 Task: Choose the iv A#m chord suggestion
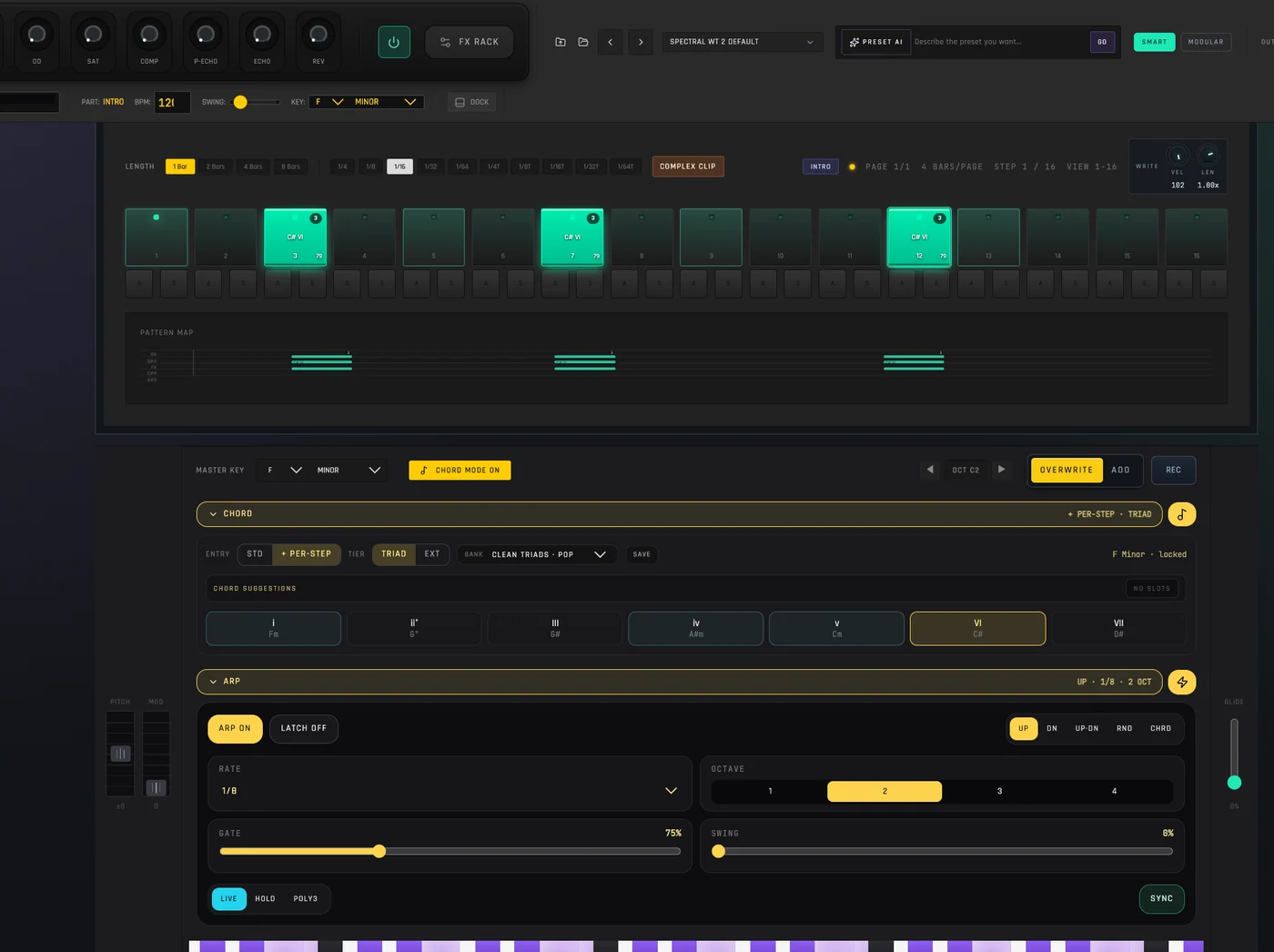696,629
